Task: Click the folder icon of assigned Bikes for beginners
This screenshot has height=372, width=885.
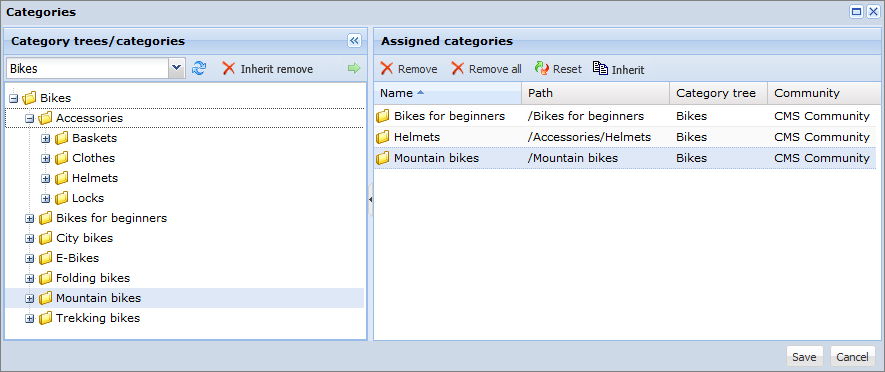Action: coord(383,116)
